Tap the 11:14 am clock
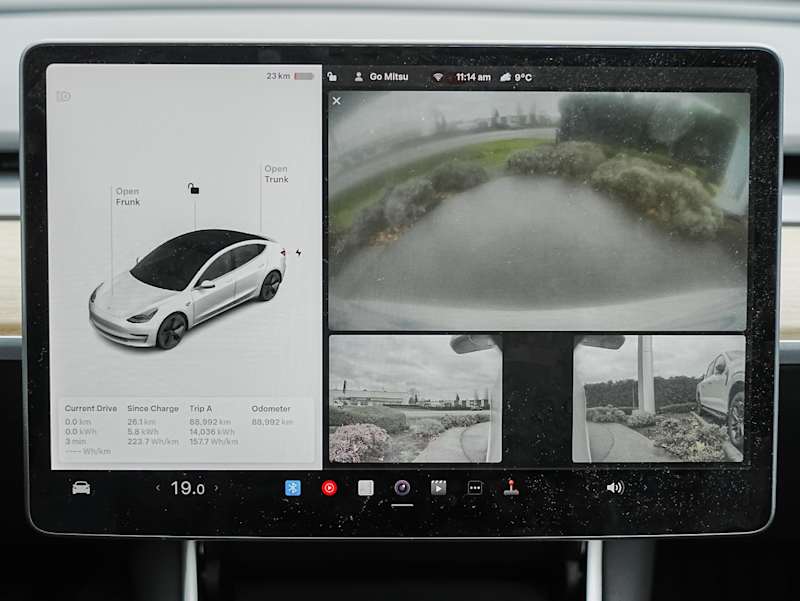Viewport: 800px width, 601px height. [473, 77]
